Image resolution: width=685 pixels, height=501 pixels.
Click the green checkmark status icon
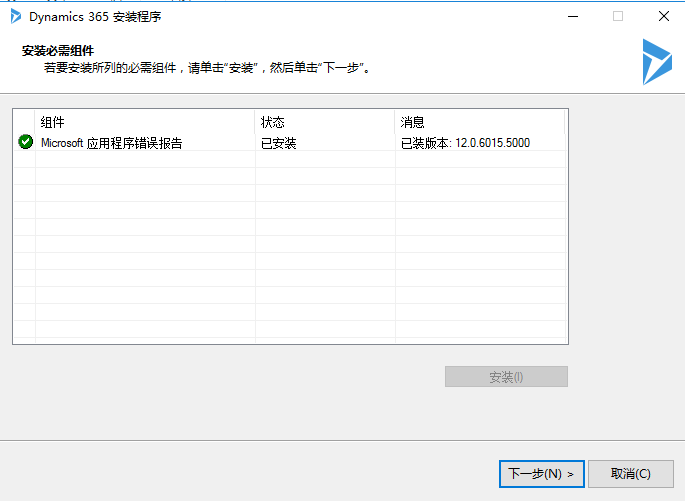pos(25,142)
